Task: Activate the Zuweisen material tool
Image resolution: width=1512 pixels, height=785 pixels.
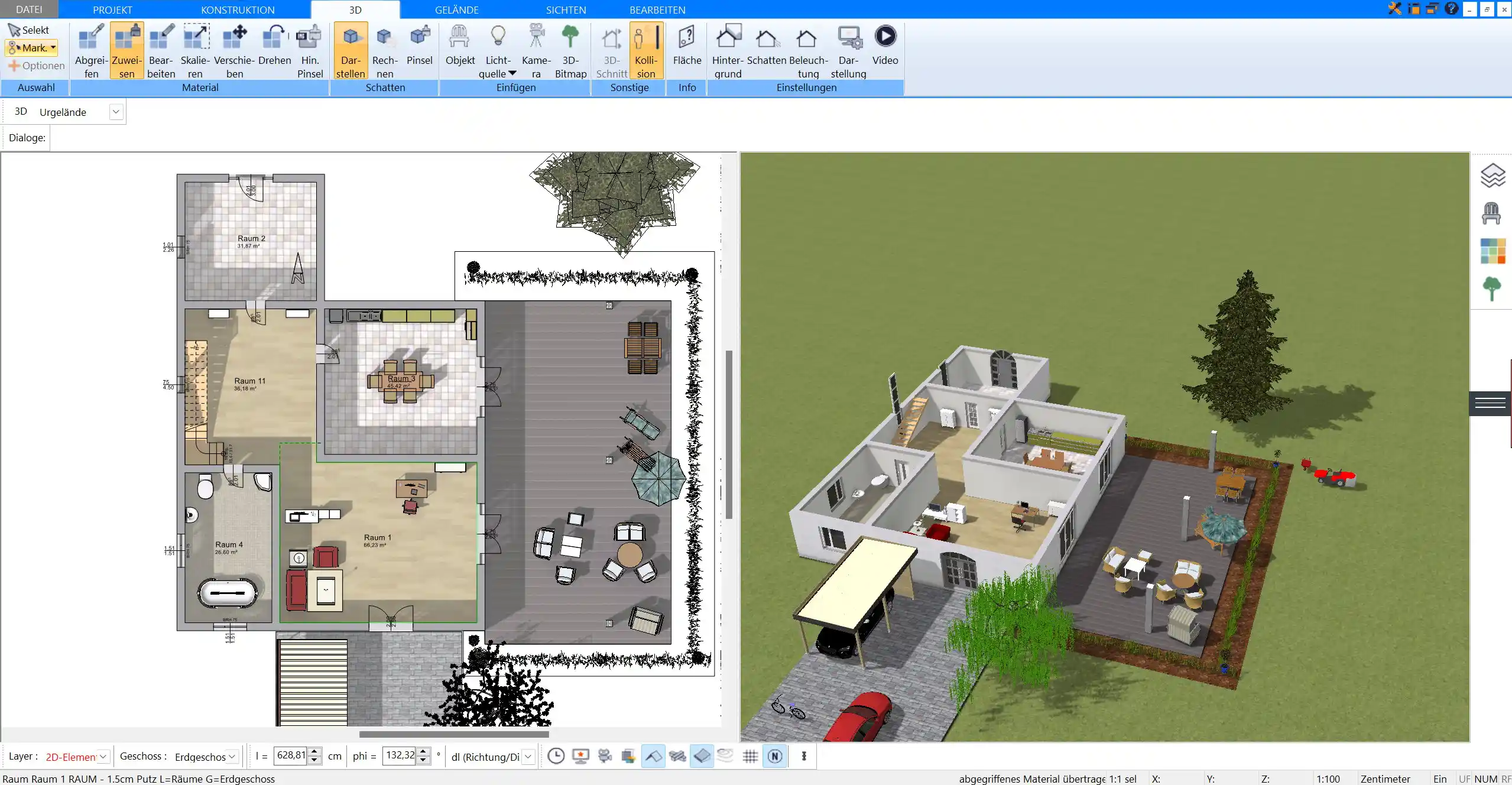Action: tap(126, 51)
